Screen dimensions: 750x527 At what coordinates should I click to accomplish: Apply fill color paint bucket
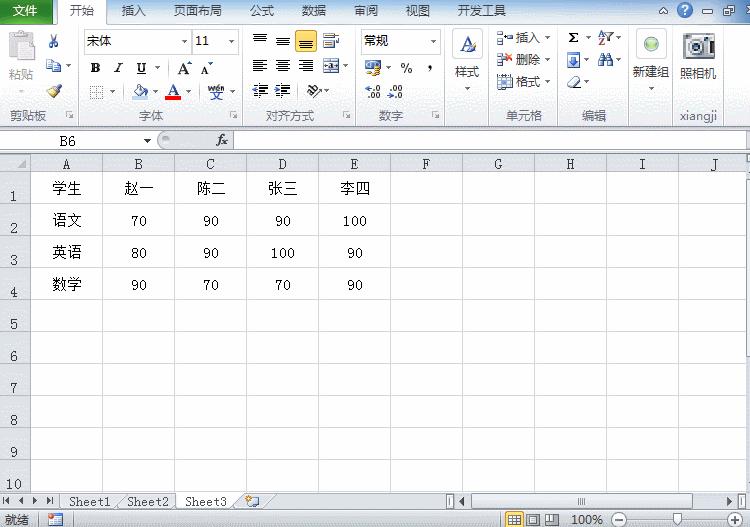[140, 91]
